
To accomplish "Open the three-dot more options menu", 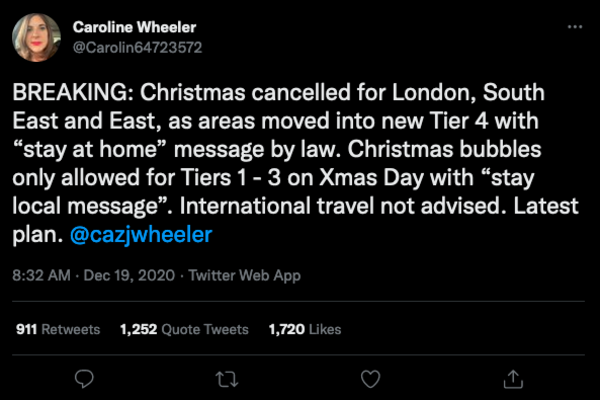I will click(571, 27).
